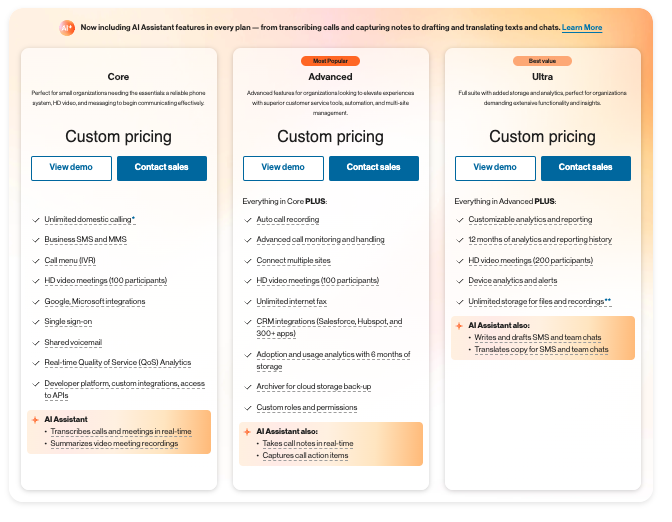Click the AI Assistant sparkle icon in Core
The height and width of the screenshot is (522, 672).
coord(35,419)
